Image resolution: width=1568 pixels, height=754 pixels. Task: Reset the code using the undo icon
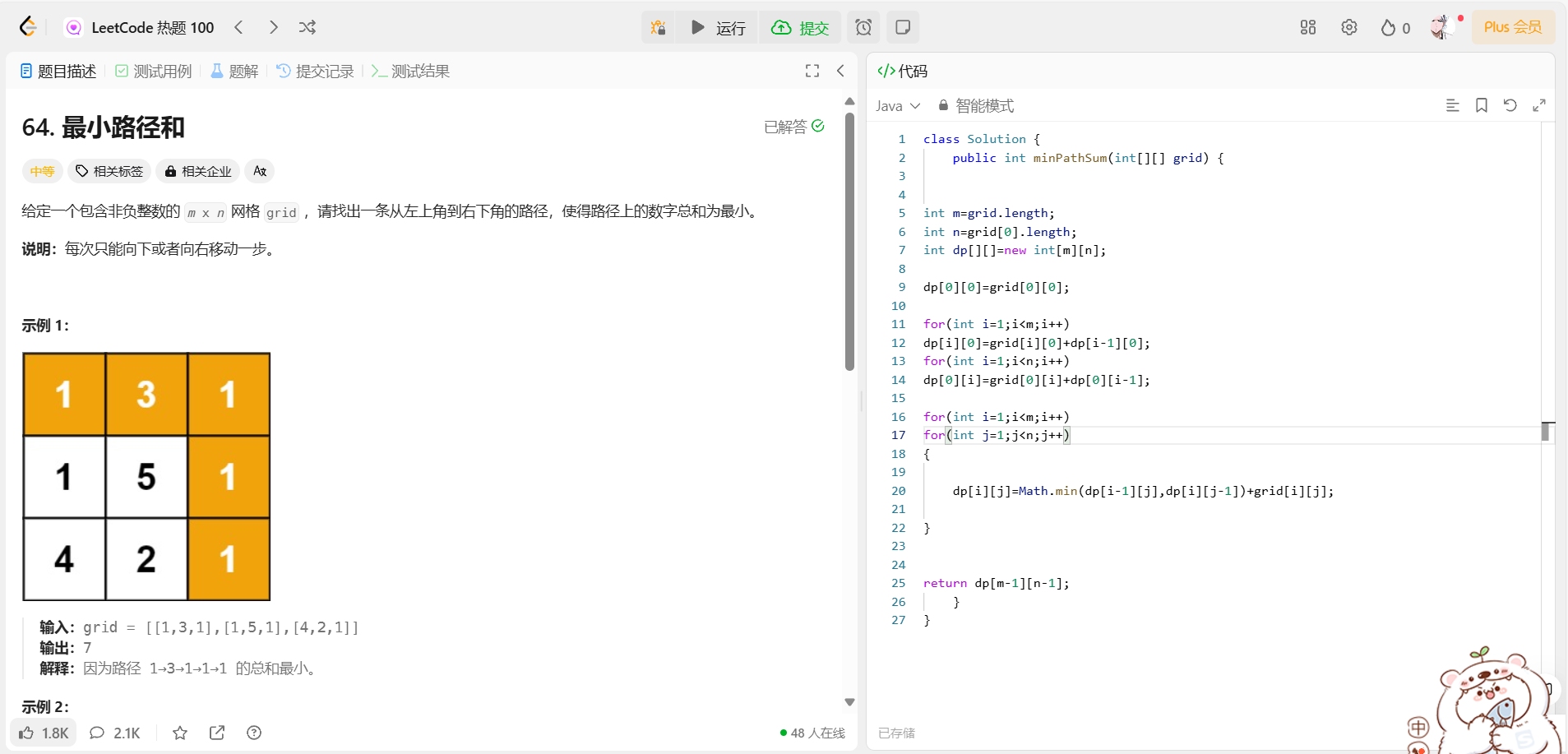pyautogui.click(x=1510, y=105)
